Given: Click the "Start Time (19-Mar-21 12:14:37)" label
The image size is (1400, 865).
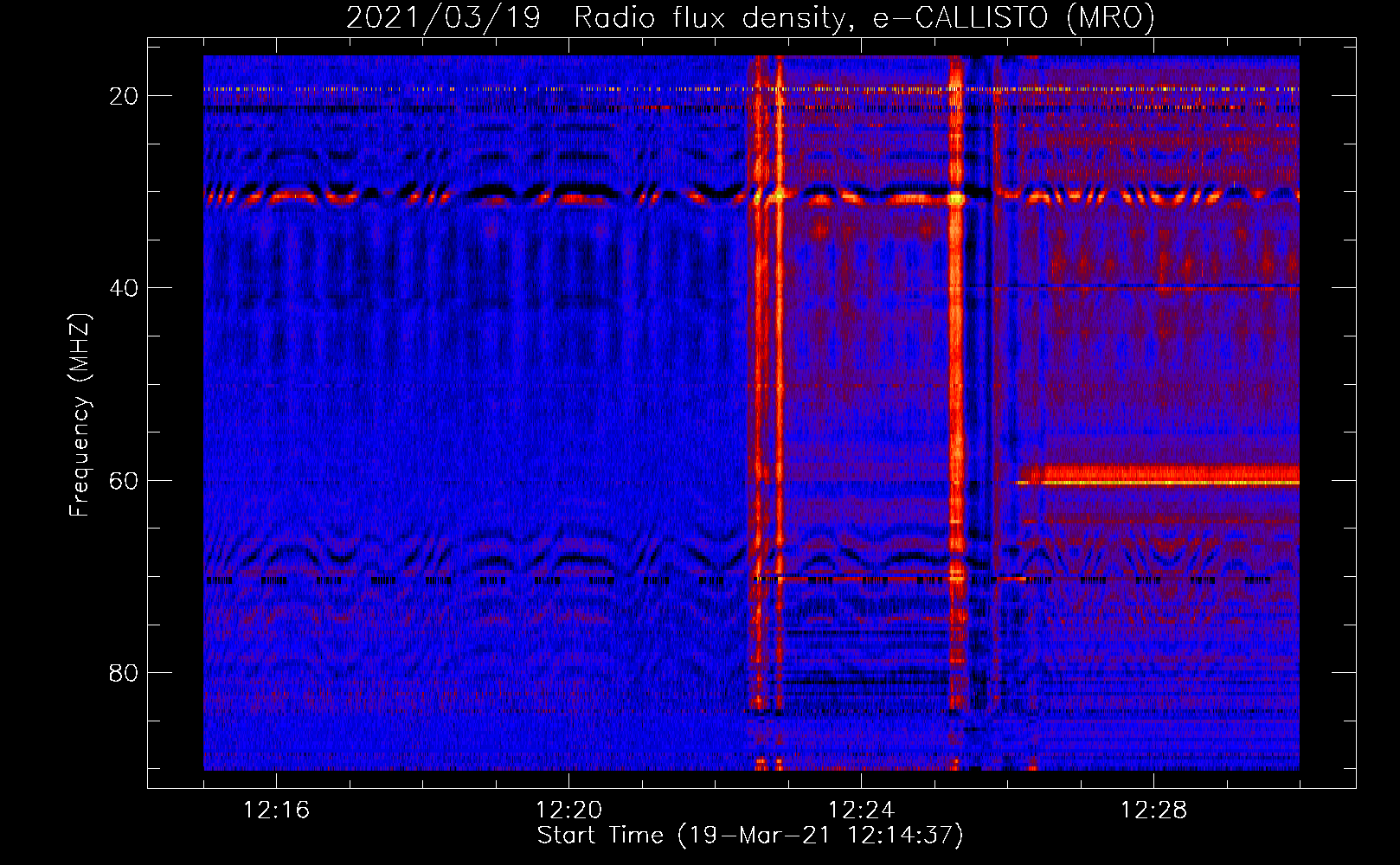Looking at the screenshot, I should (750, 836).
